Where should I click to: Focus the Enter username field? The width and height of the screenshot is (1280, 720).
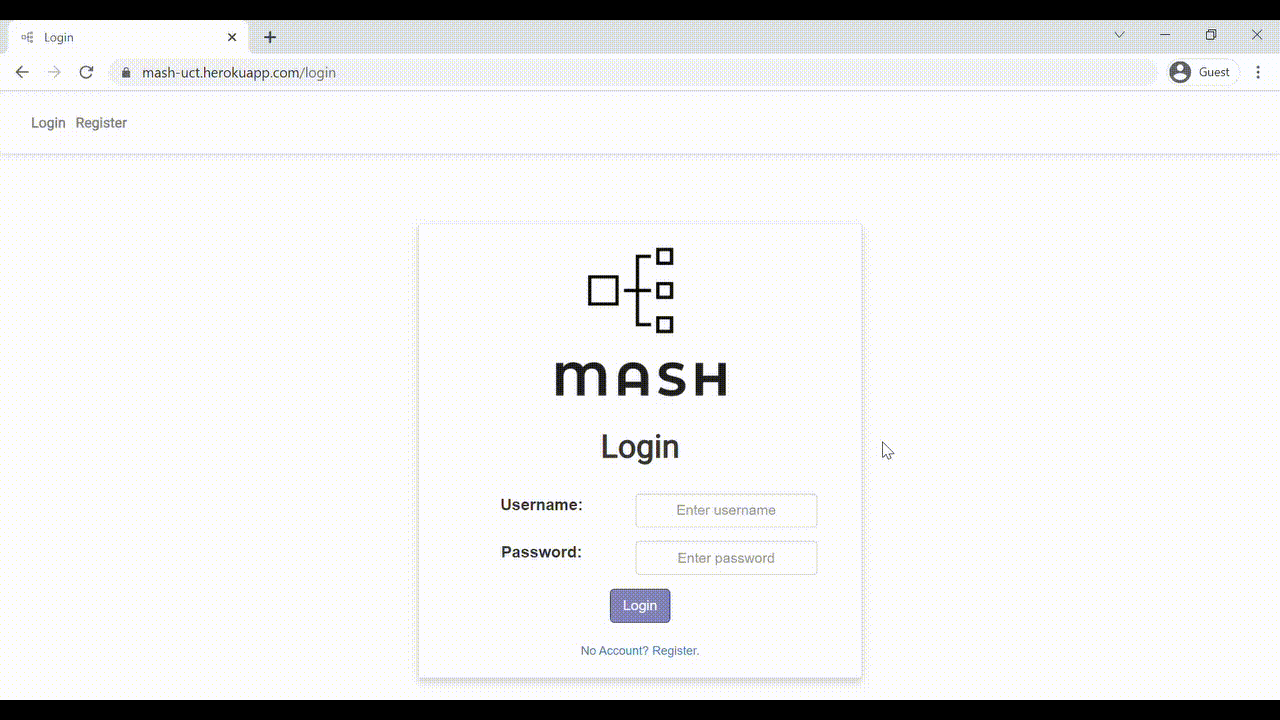pos(726,510)
